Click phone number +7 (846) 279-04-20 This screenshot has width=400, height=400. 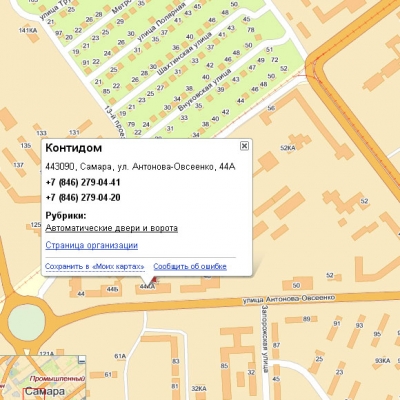point(83,198)
